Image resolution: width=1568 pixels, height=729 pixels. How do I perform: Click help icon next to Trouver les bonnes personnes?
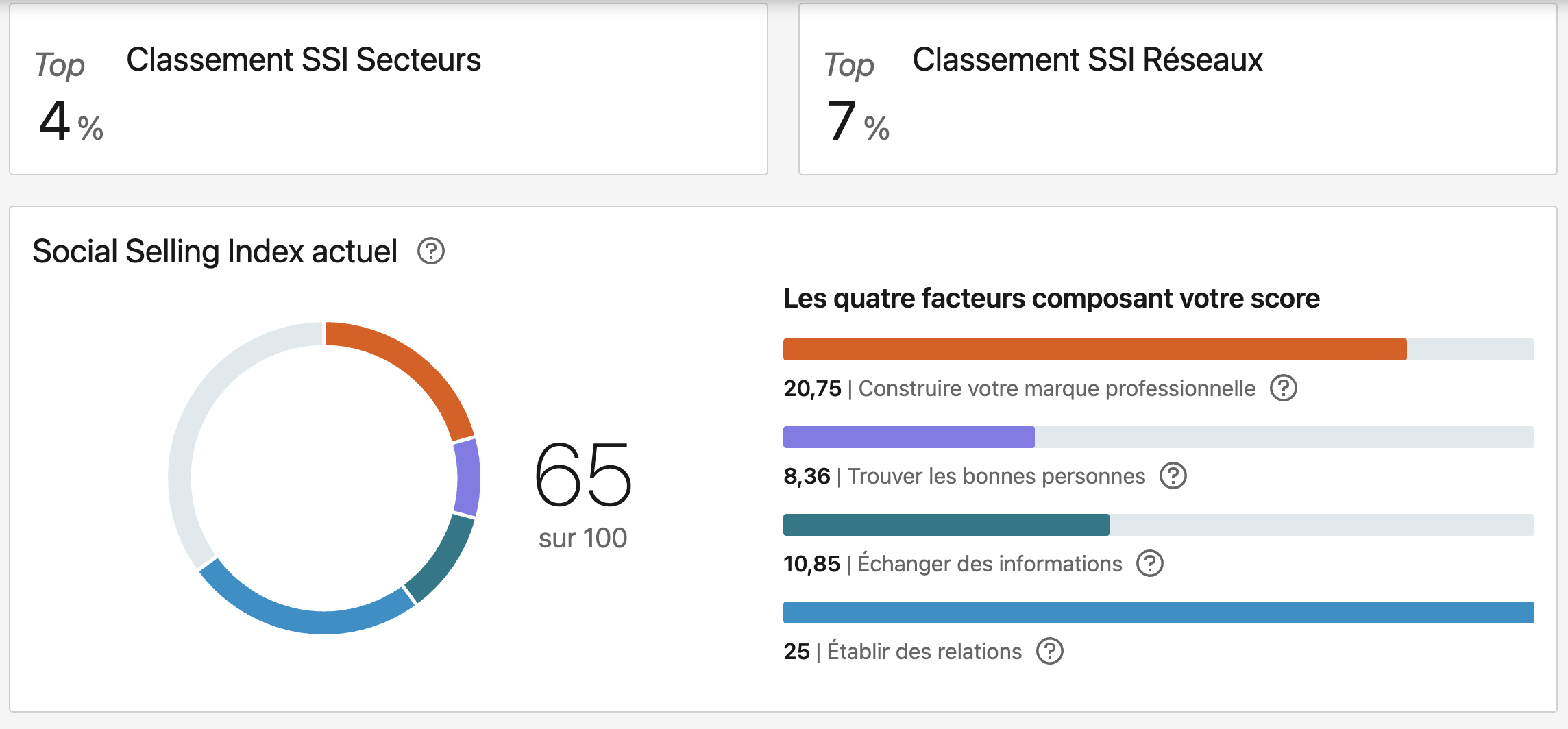[x=1173, y=476]
